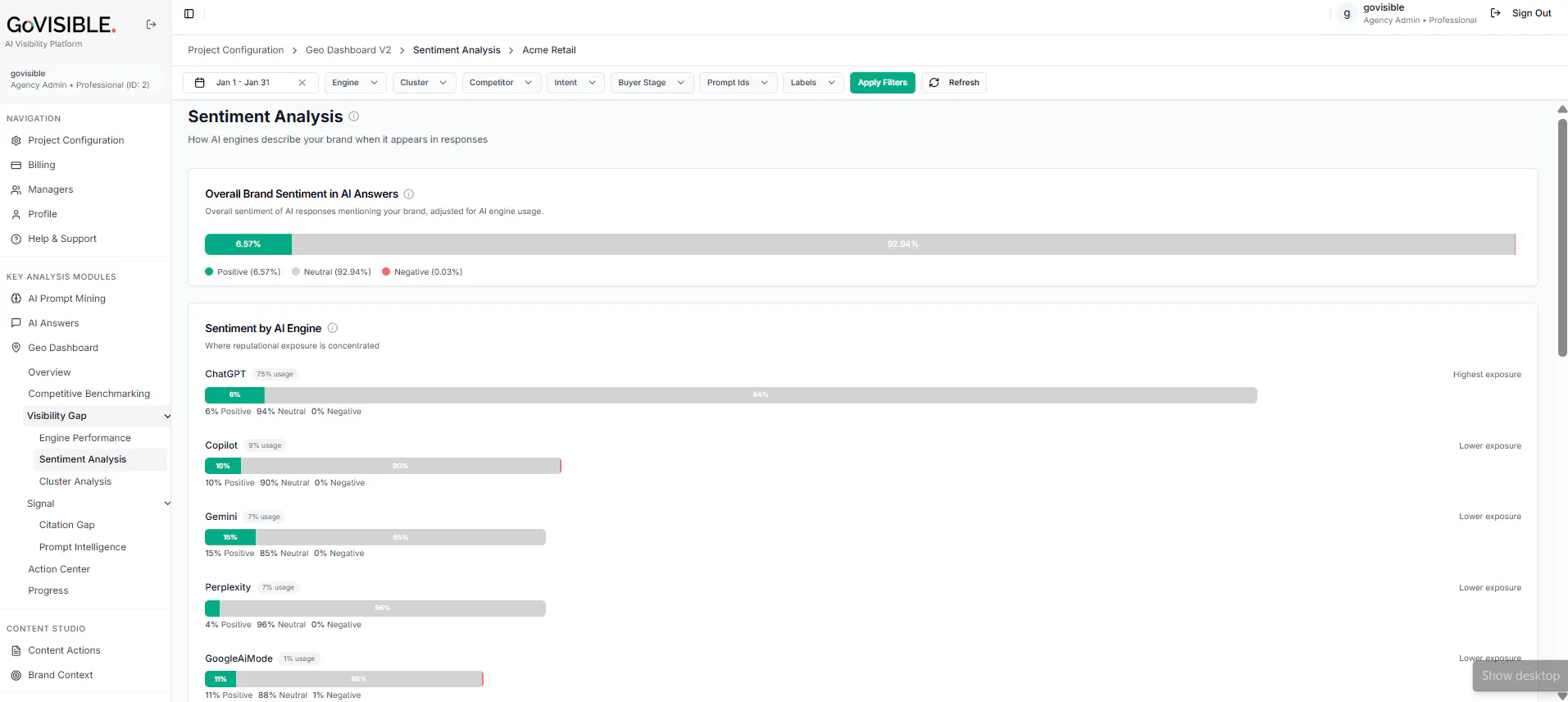The height and width of the screenshot is (702, 1568).
Task: Click Copilot 9% usage badge
Action: click(265, 445)
